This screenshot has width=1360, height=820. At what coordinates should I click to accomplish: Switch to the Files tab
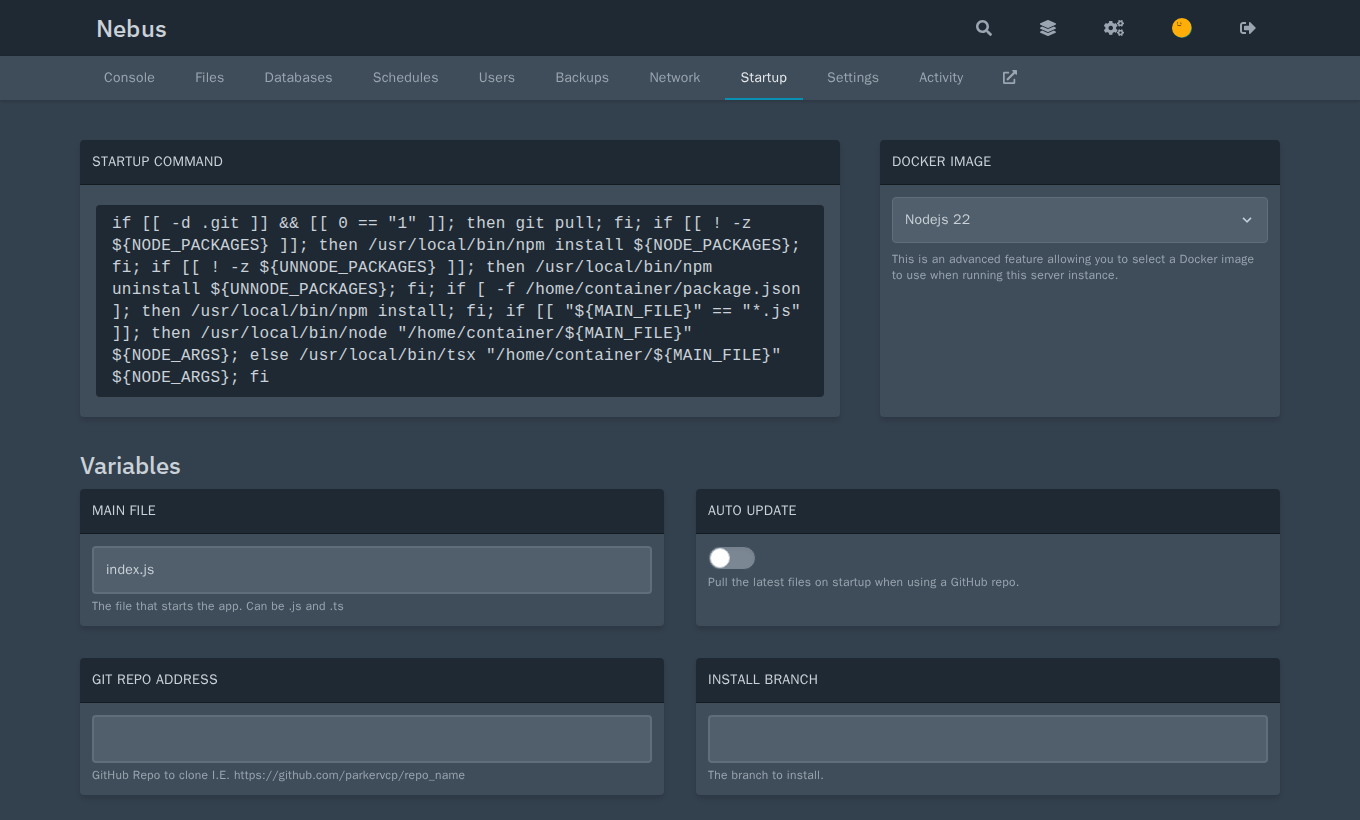point(209,77)
